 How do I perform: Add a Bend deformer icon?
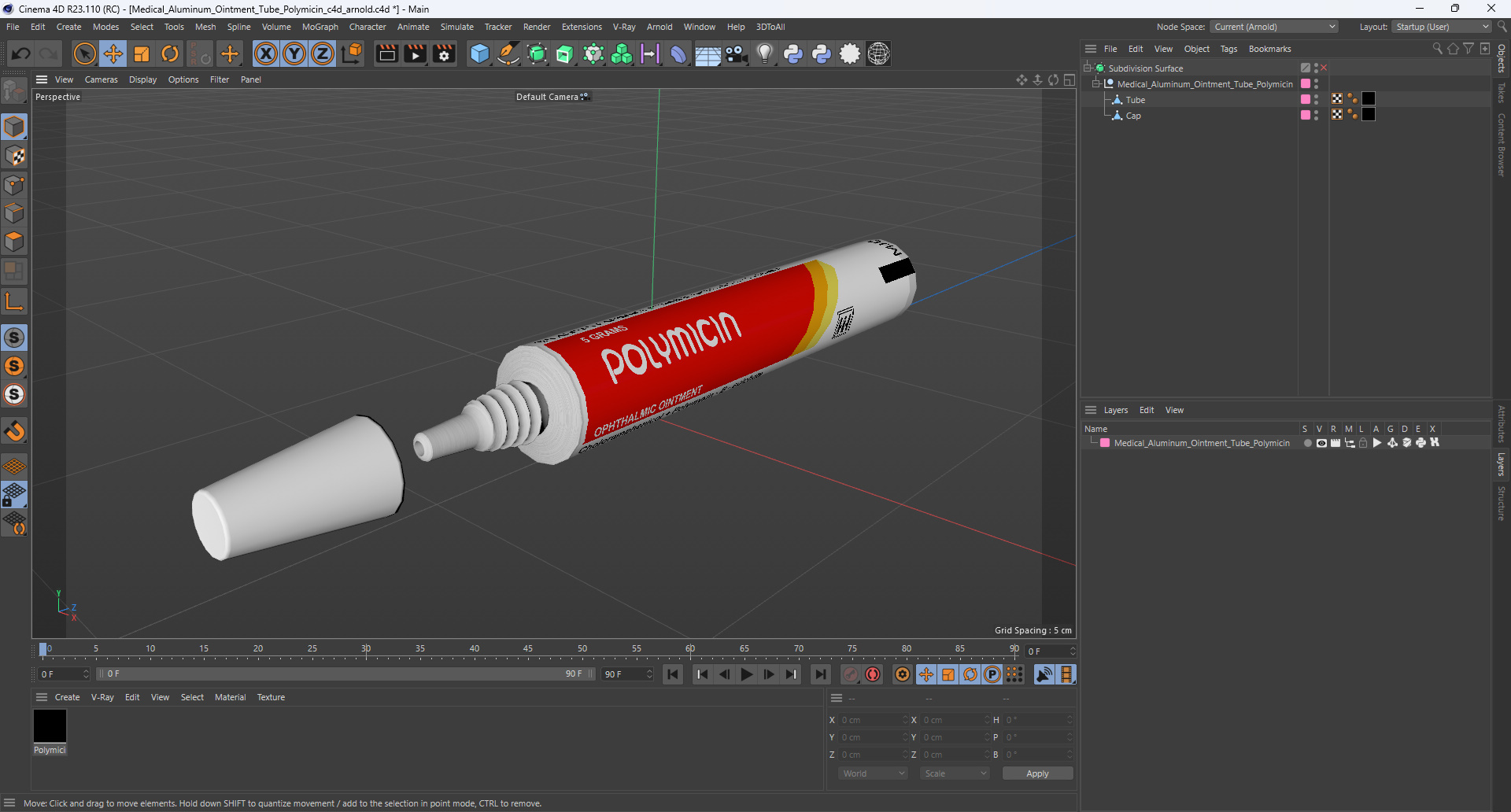678,54
